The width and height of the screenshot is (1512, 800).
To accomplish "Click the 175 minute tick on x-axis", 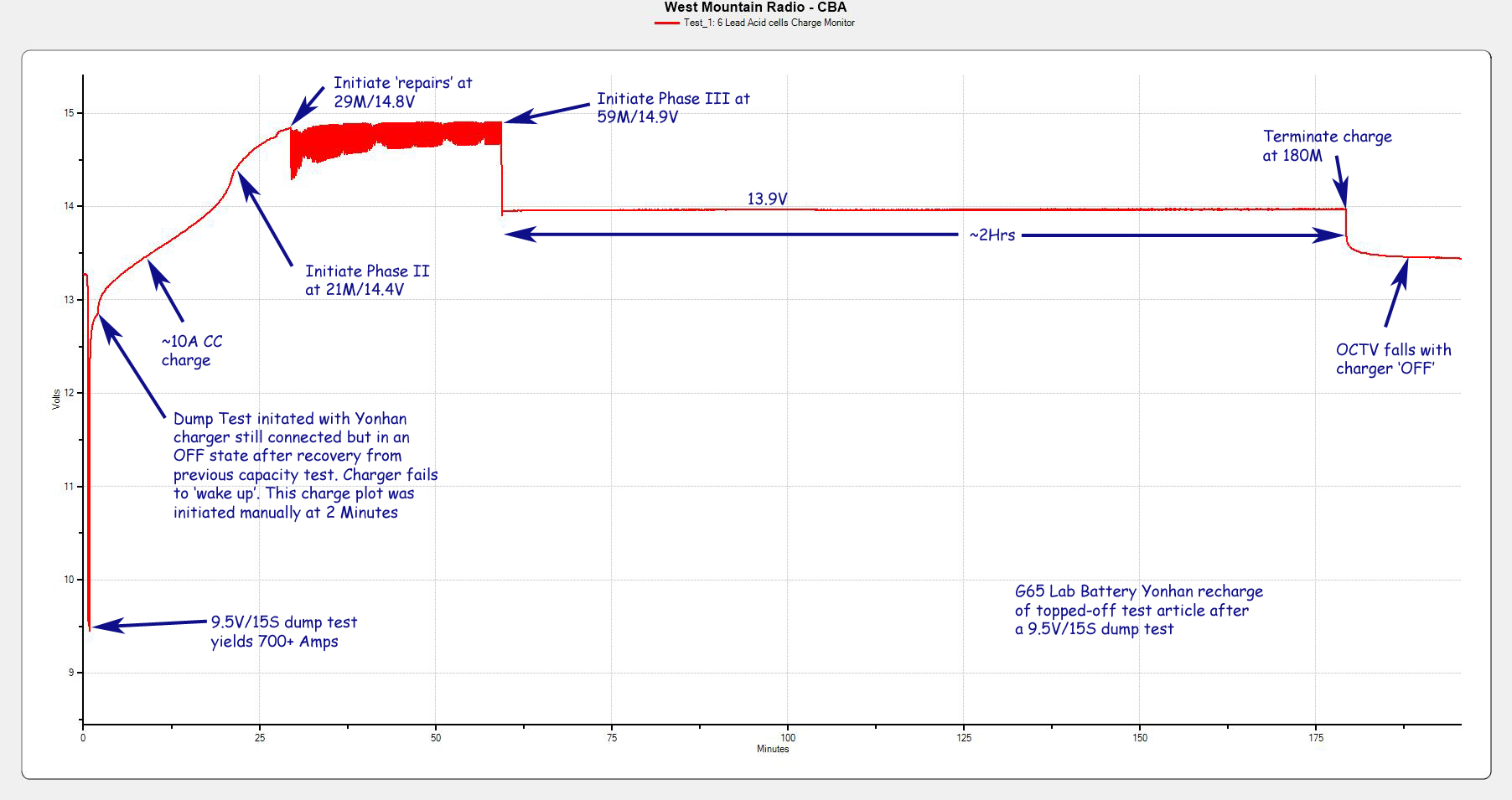I will pos(1315,737).
